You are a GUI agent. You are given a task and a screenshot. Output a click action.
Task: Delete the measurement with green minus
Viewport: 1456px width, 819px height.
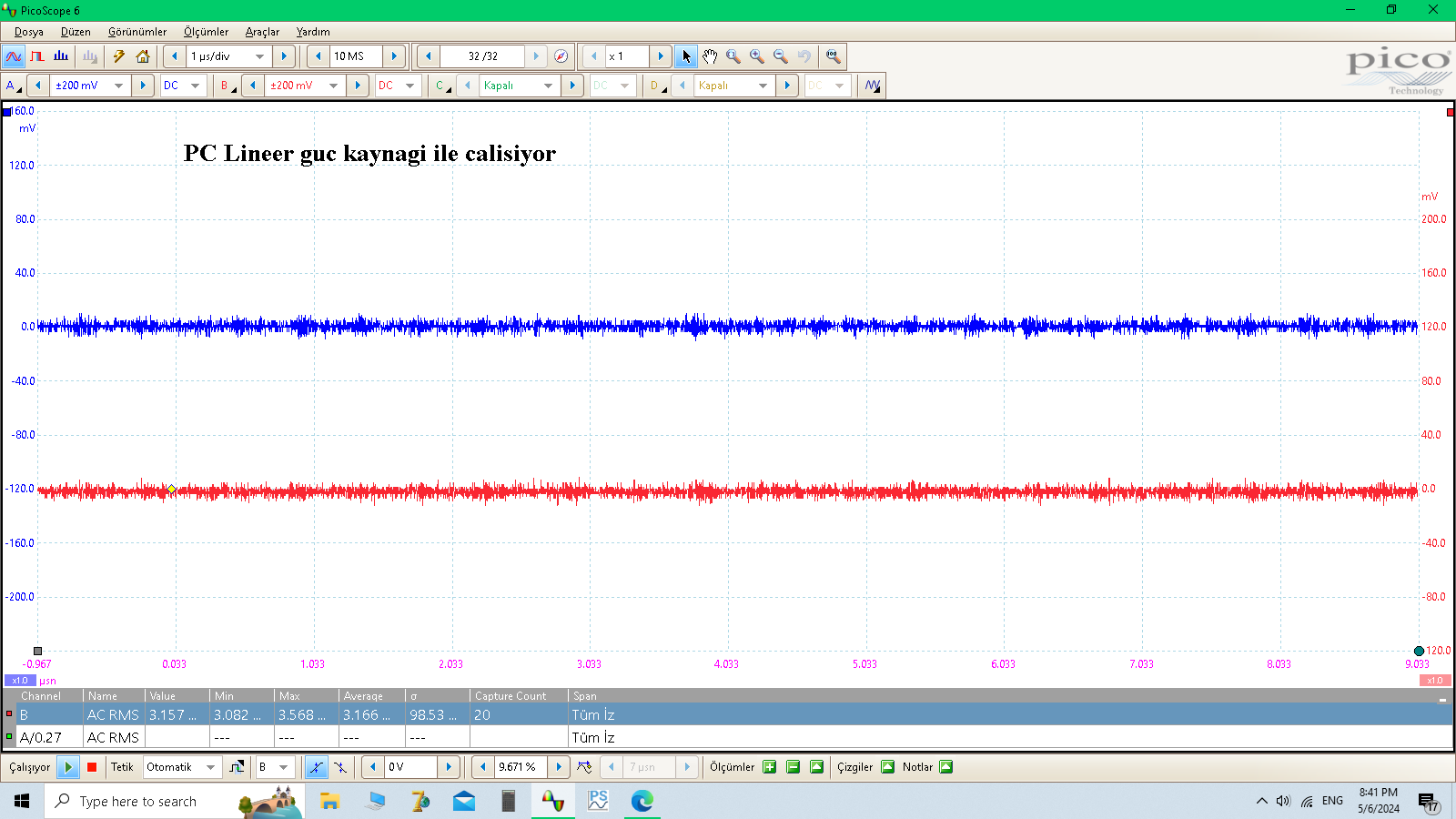click(x=794, y=767)
